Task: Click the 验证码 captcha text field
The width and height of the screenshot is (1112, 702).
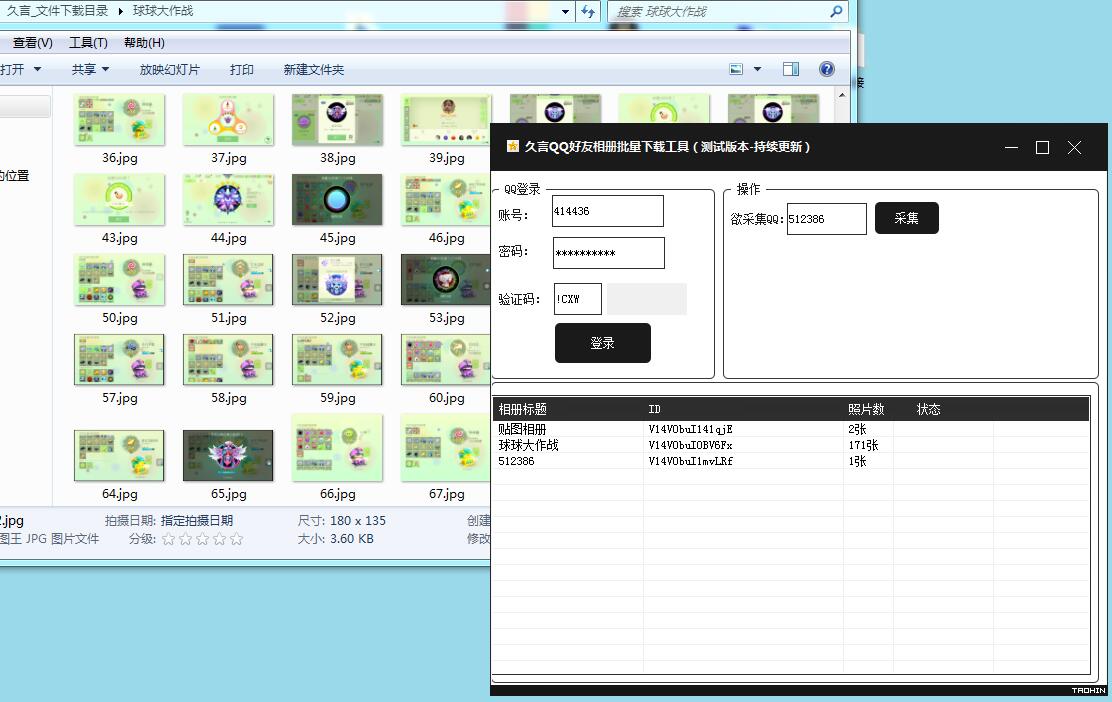Action: [578, 299]
